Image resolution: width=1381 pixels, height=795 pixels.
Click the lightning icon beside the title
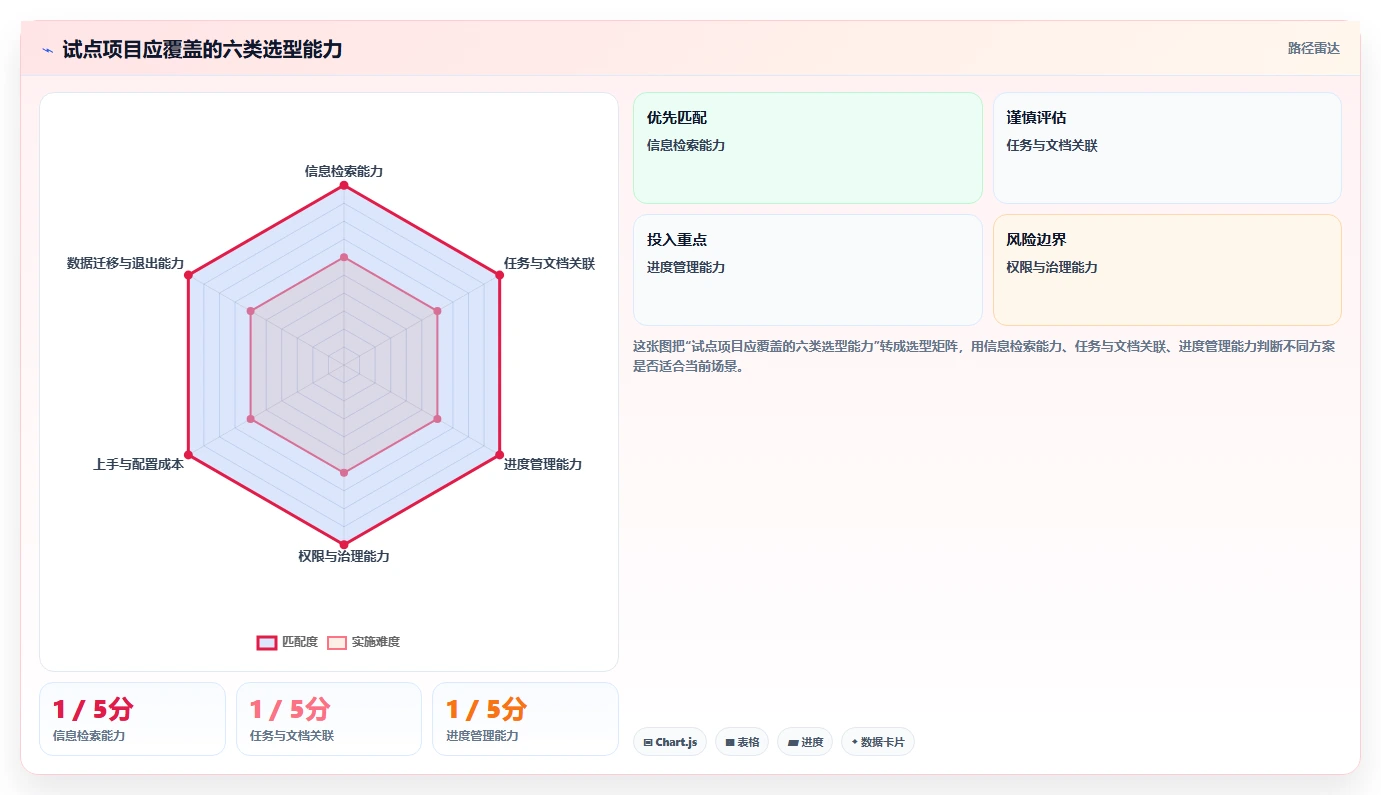48,50
